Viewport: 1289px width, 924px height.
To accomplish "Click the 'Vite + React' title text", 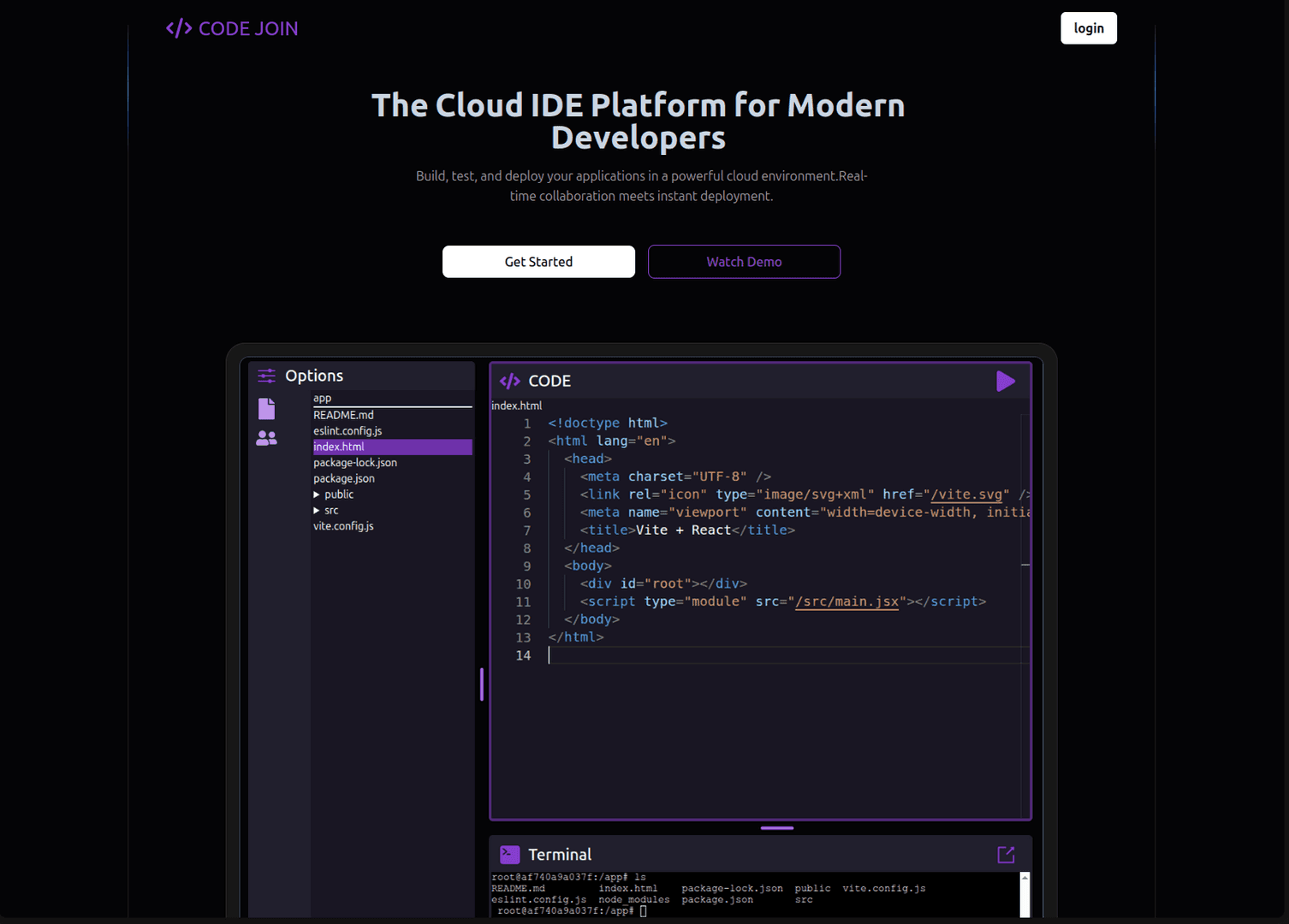I will tap(683, 530).
